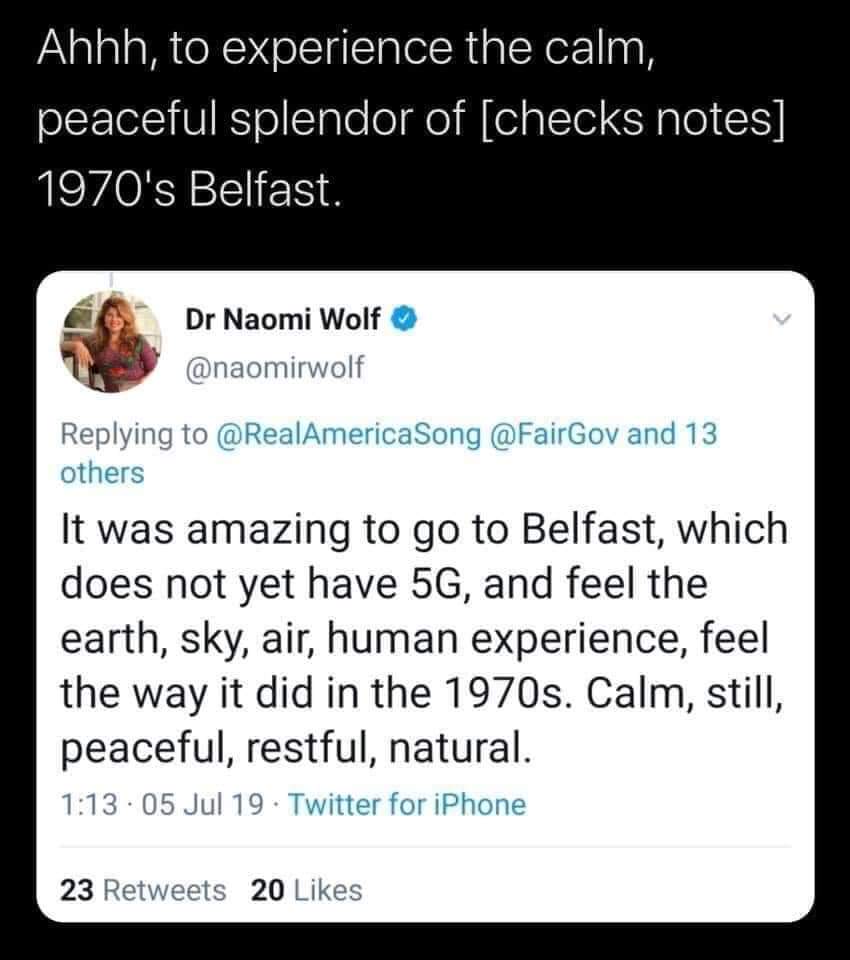850x960 pixels.
Task: Open the Twitter for iPhone source link
Action: tap(407, 804)
